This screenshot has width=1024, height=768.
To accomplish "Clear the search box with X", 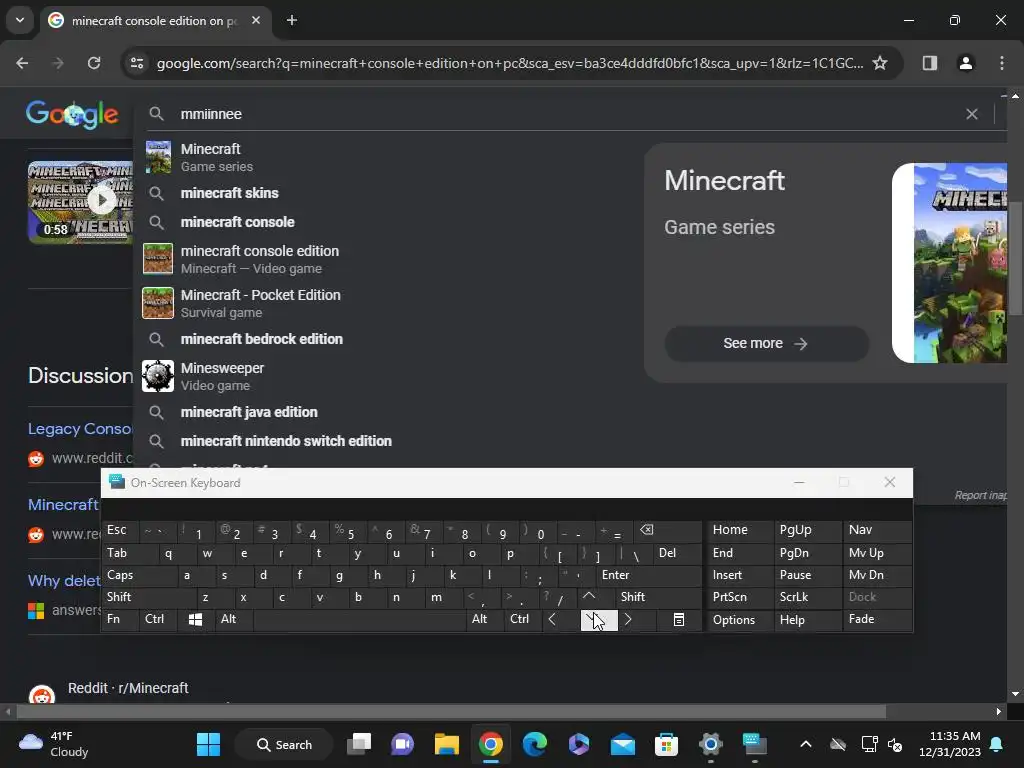I will [x=972, y=114].
